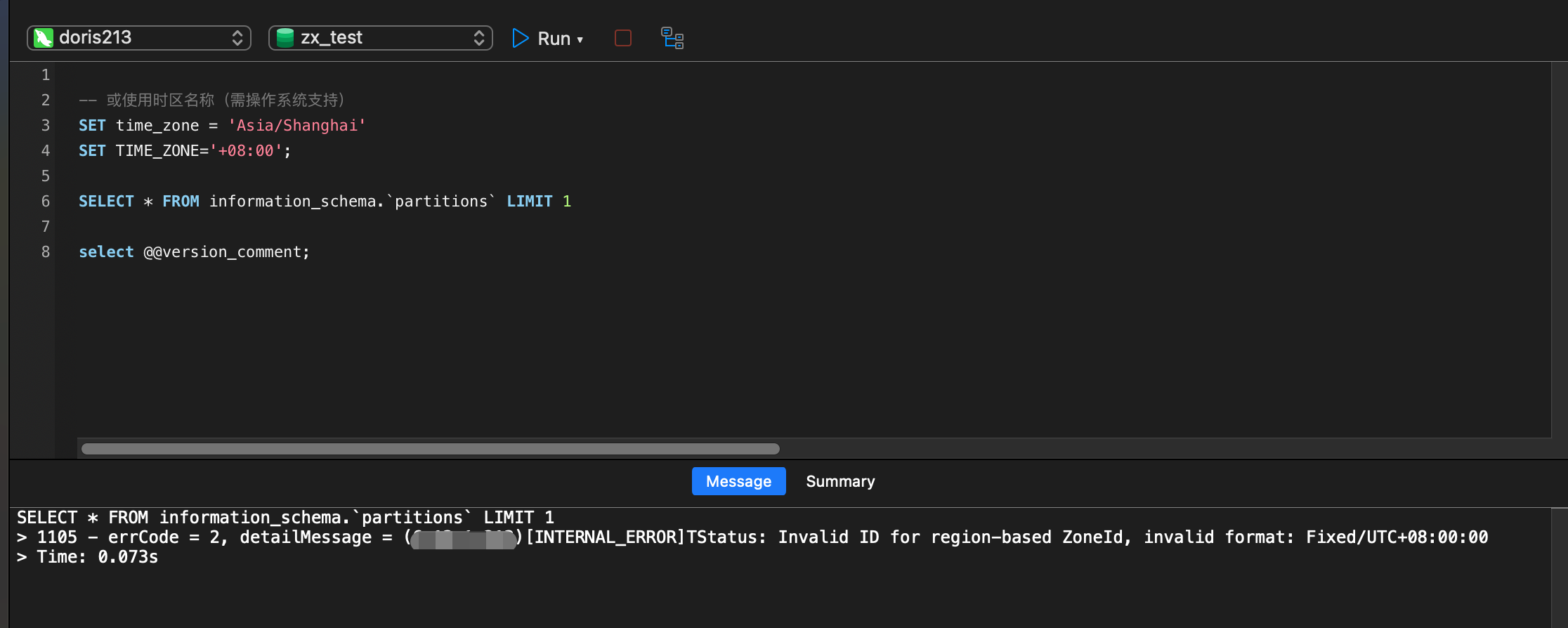Click the INTERNAL_ERROR message in output
The width and height of the screenshot is (1568, 628).
tap(606, 537)
